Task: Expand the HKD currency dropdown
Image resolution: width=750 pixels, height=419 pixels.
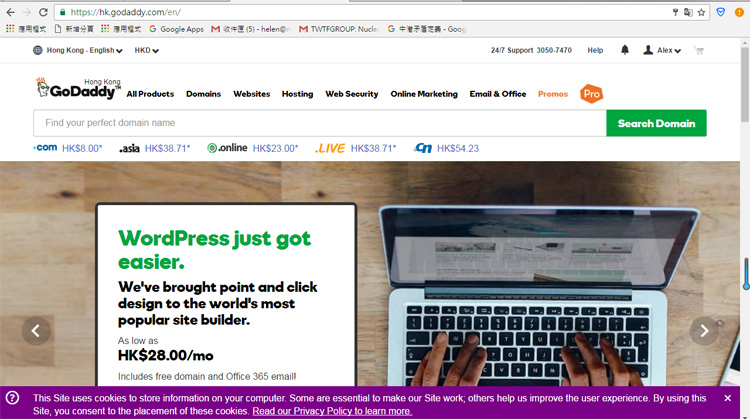Action: coord(146,50)
